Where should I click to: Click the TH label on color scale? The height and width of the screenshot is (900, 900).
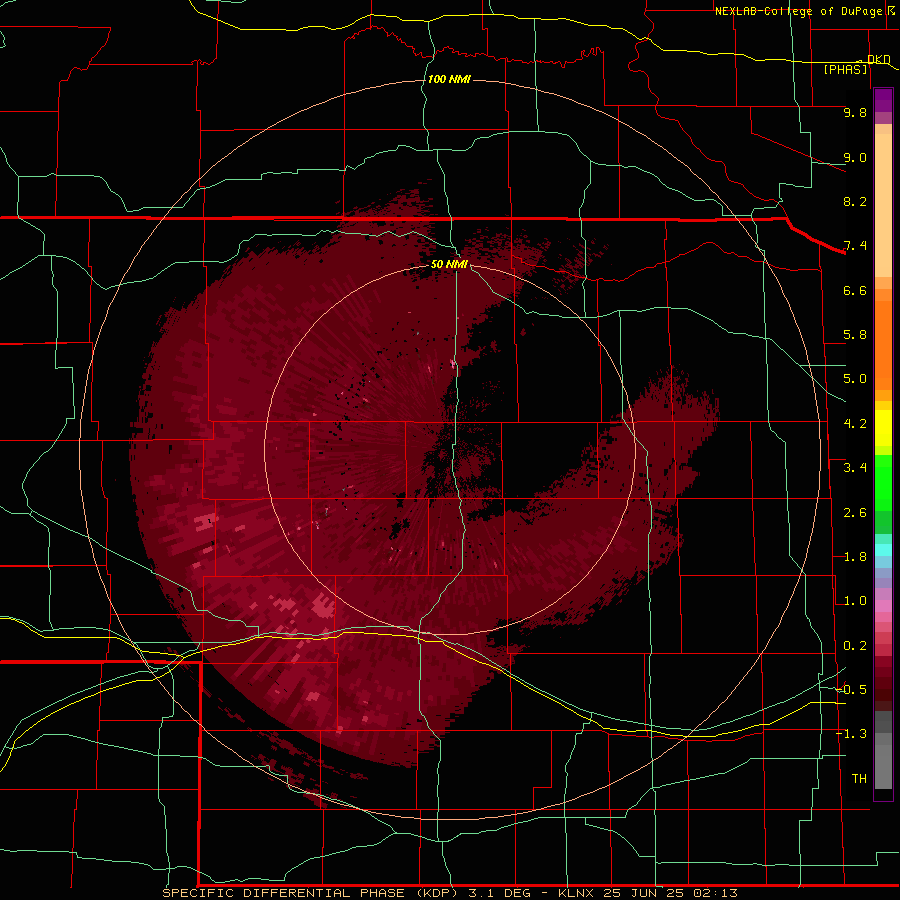(x=859, y=779)
